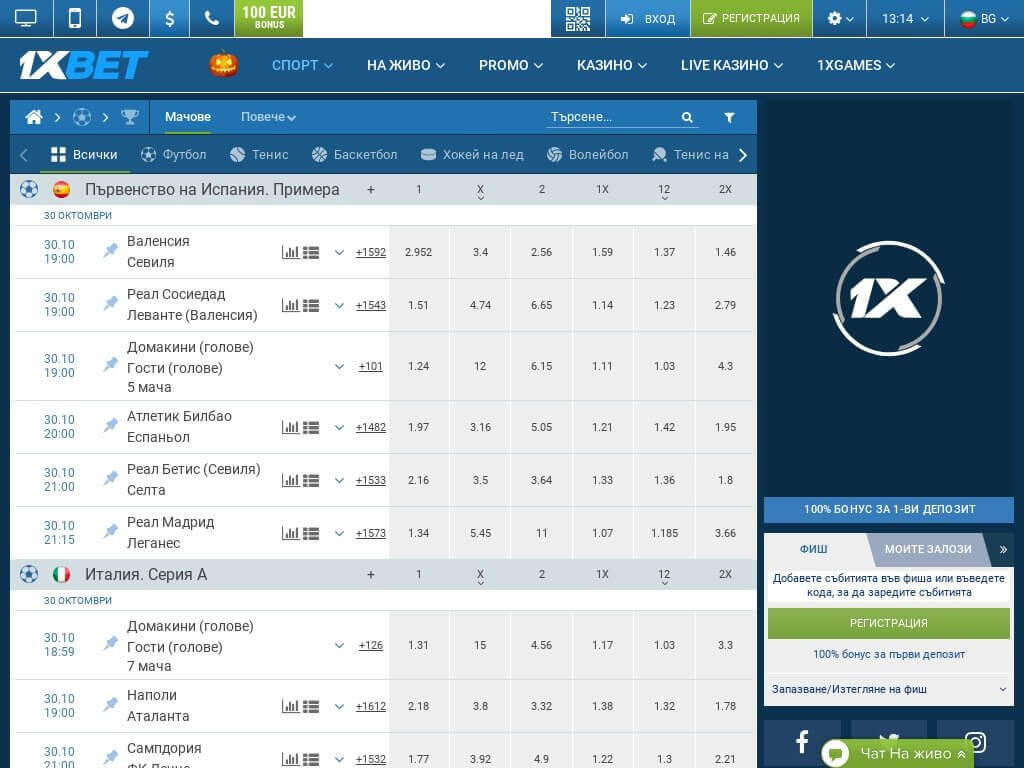1024x768 pixels.
Task: Select odds 2.952 for Валенсия win
Action: 419,252
